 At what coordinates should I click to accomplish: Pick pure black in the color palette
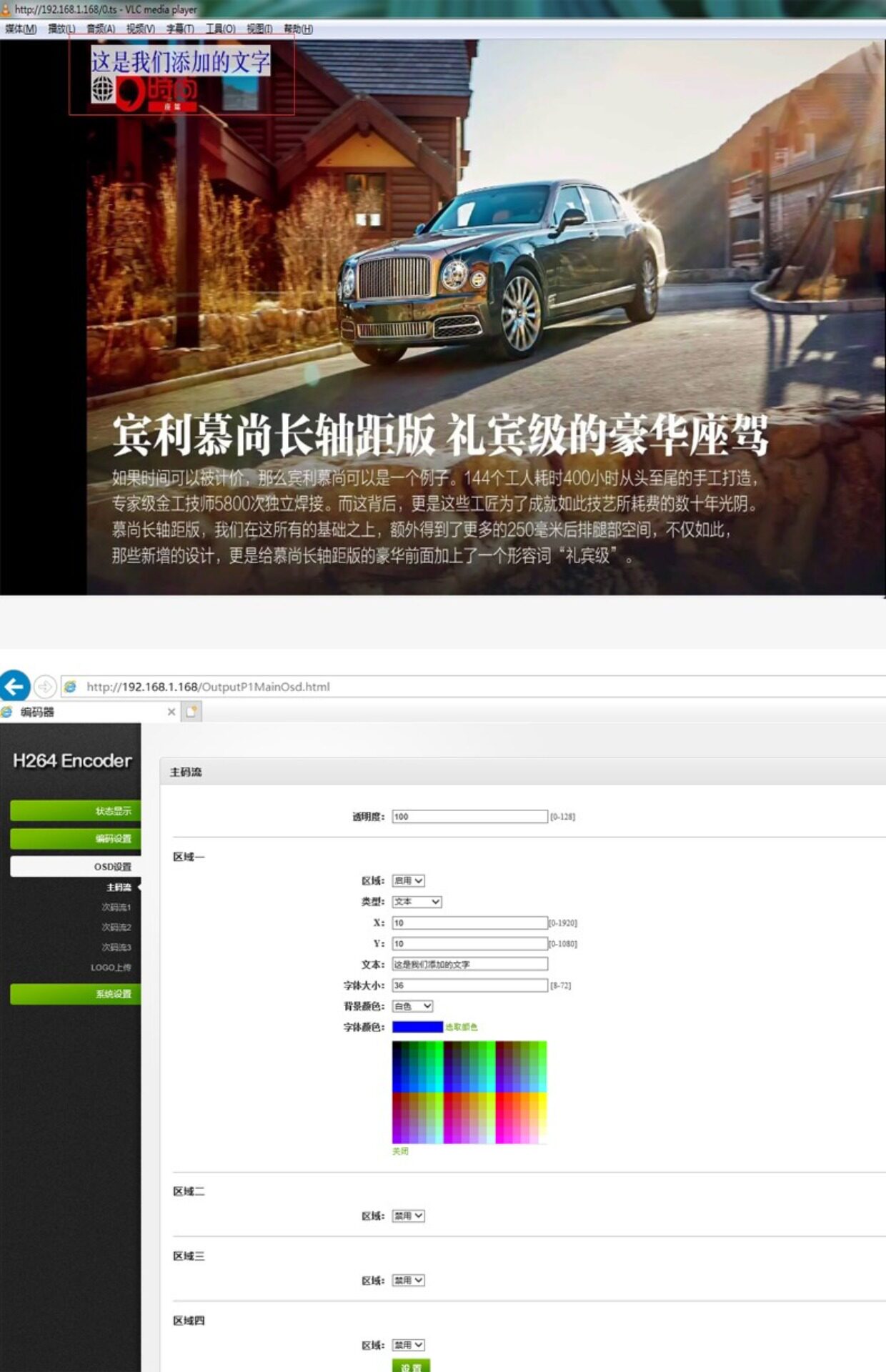click(397, 1045)
